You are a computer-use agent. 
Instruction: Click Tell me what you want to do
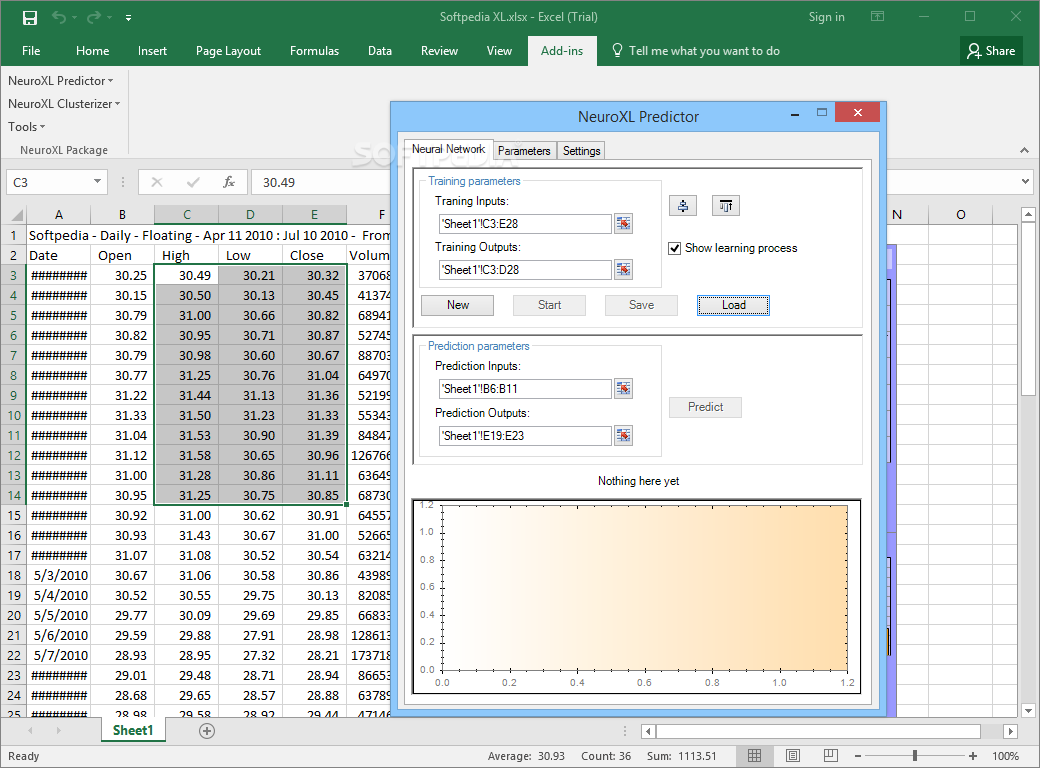coord(695,50)
